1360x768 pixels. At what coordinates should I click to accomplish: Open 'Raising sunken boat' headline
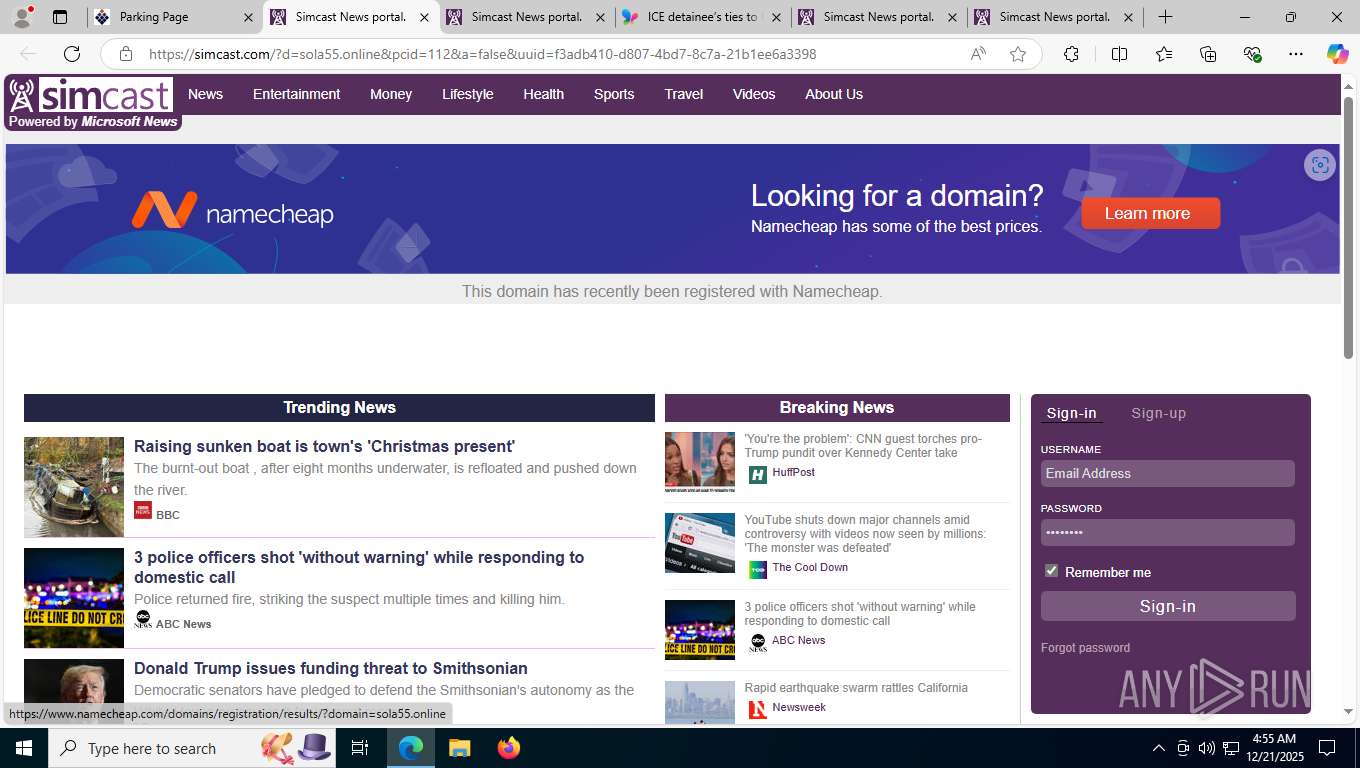coord(324,446)
